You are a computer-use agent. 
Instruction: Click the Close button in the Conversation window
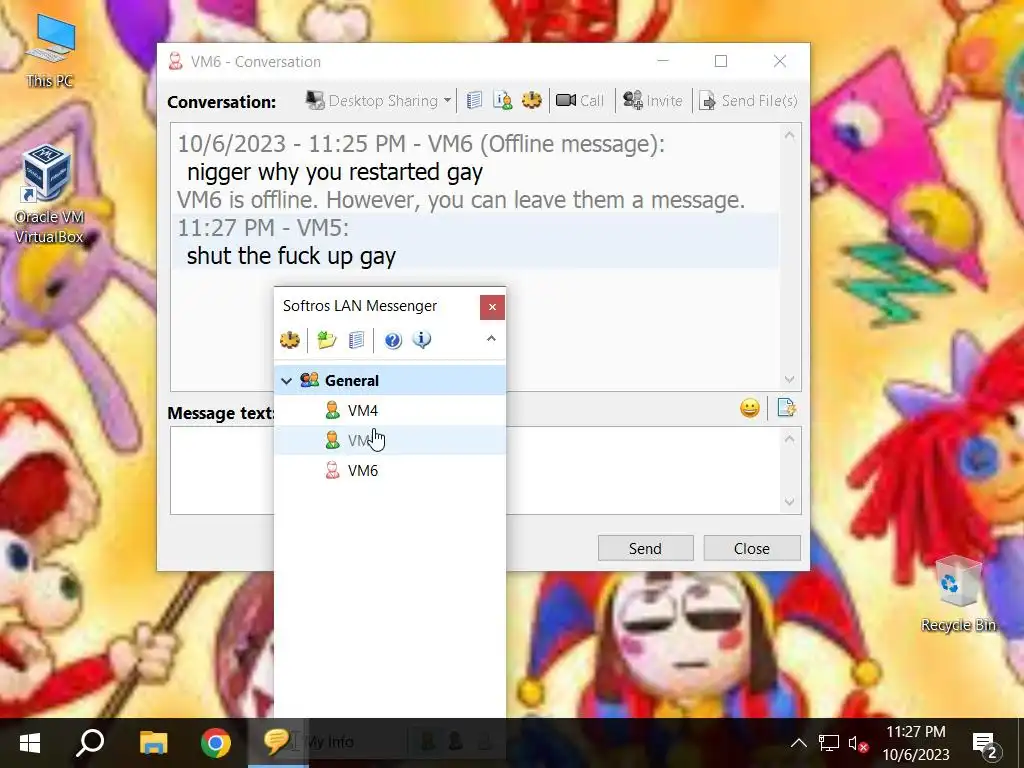click(752, 548)
